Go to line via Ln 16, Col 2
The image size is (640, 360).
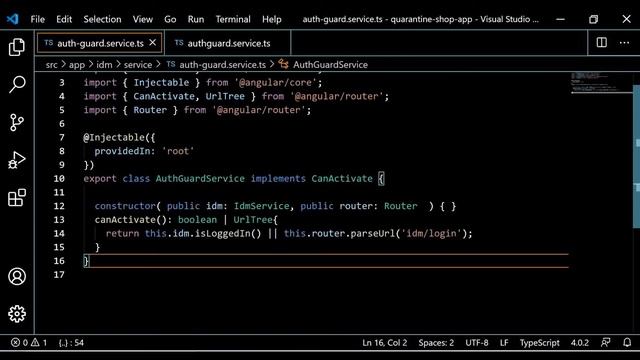[384, 342]
